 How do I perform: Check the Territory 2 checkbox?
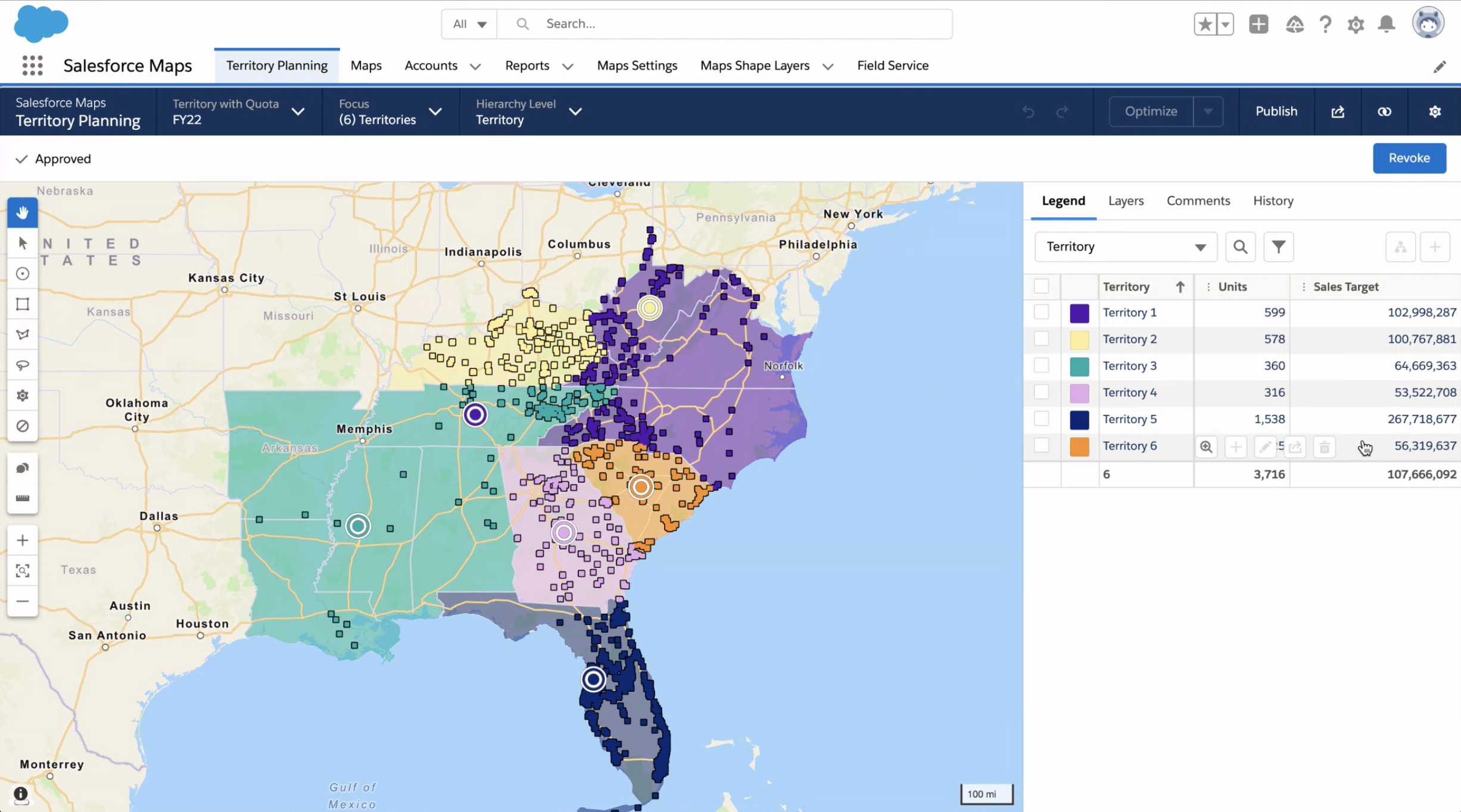pos(1041,339)
